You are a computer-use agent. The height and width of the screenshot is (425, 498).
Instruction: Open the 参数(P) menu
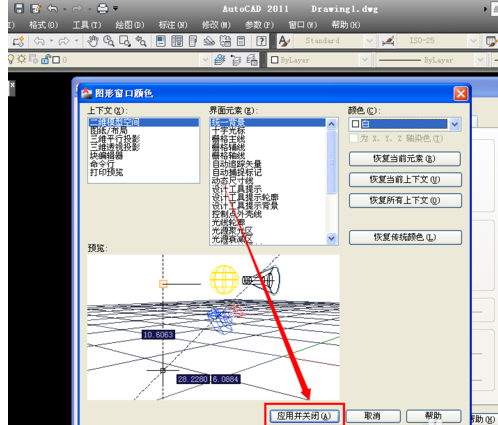pyautogui.click(x=259, y=25)
